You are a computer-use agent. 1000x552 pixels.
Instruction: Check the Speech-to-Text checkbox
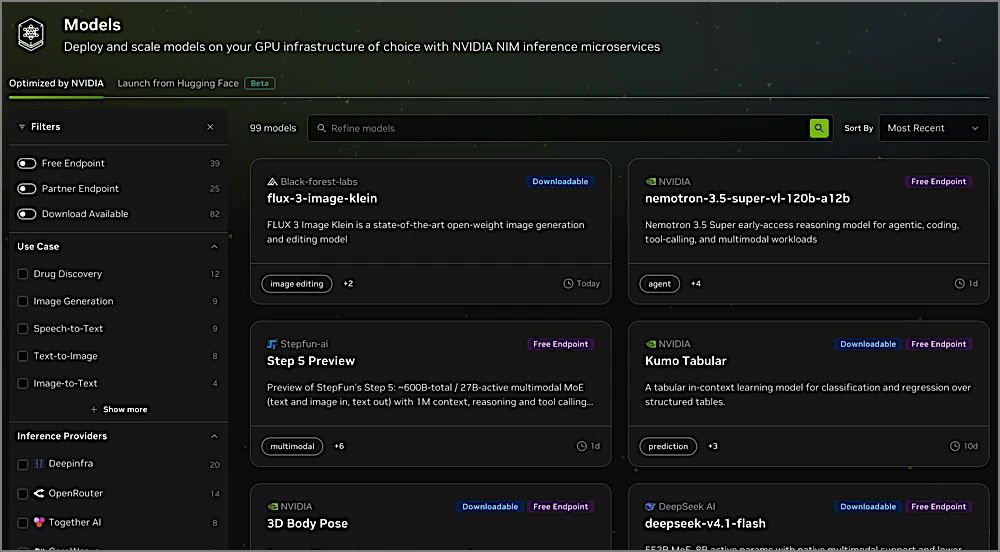(x=23, y=329)
